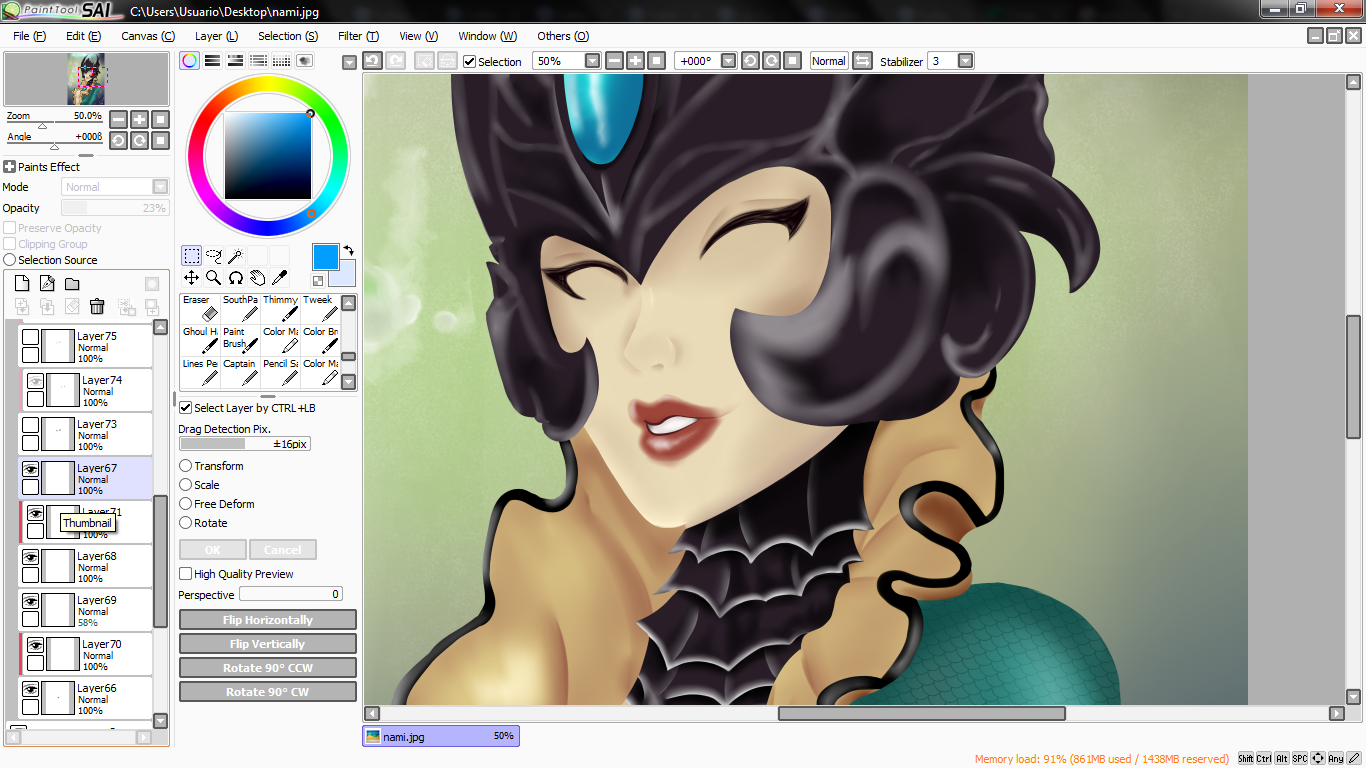
Task: Show Layer75 using its visibility box
Action: coord(31,337)
